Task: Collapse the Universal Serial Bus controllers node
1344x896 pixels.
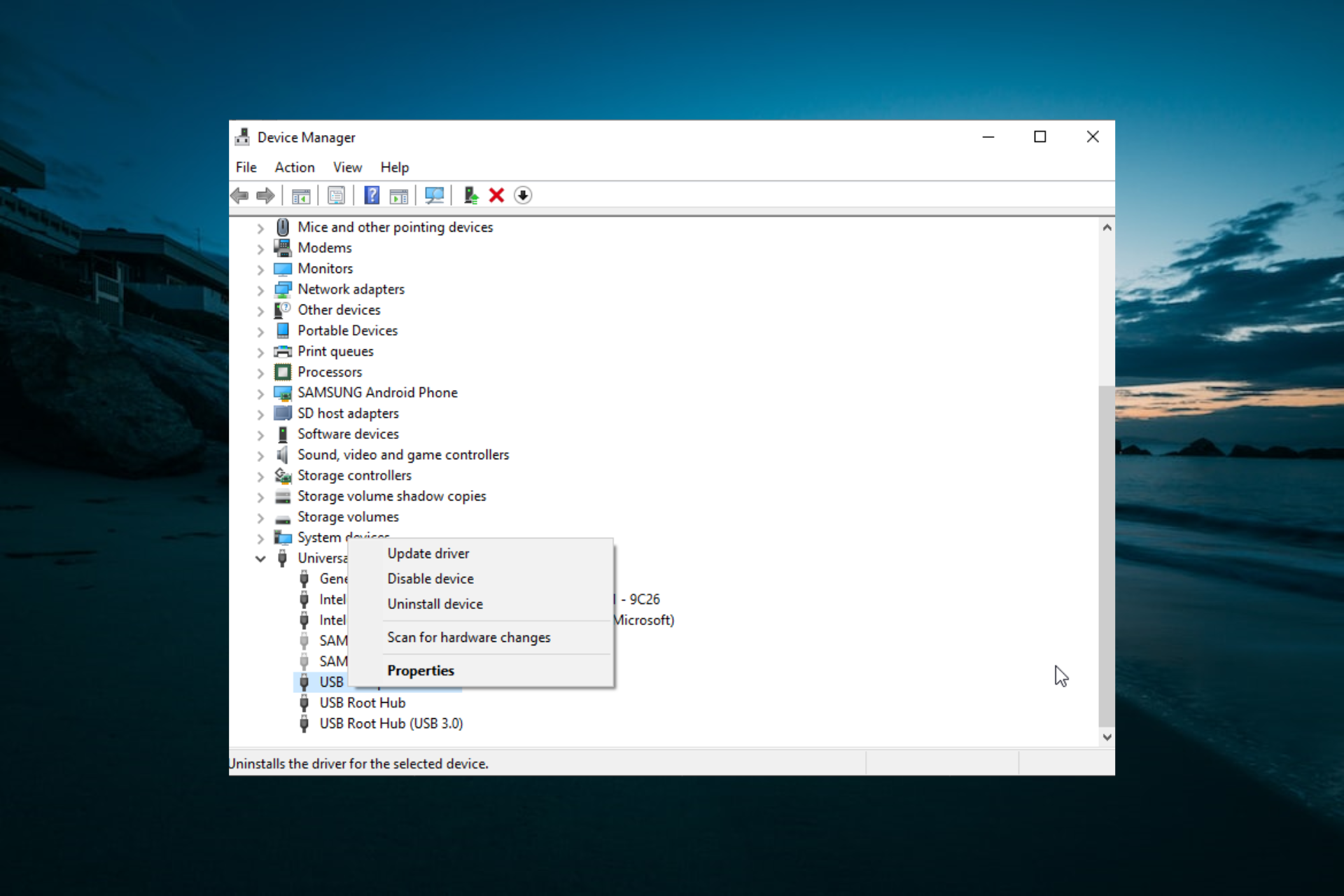Action: (x=260, y=559)
